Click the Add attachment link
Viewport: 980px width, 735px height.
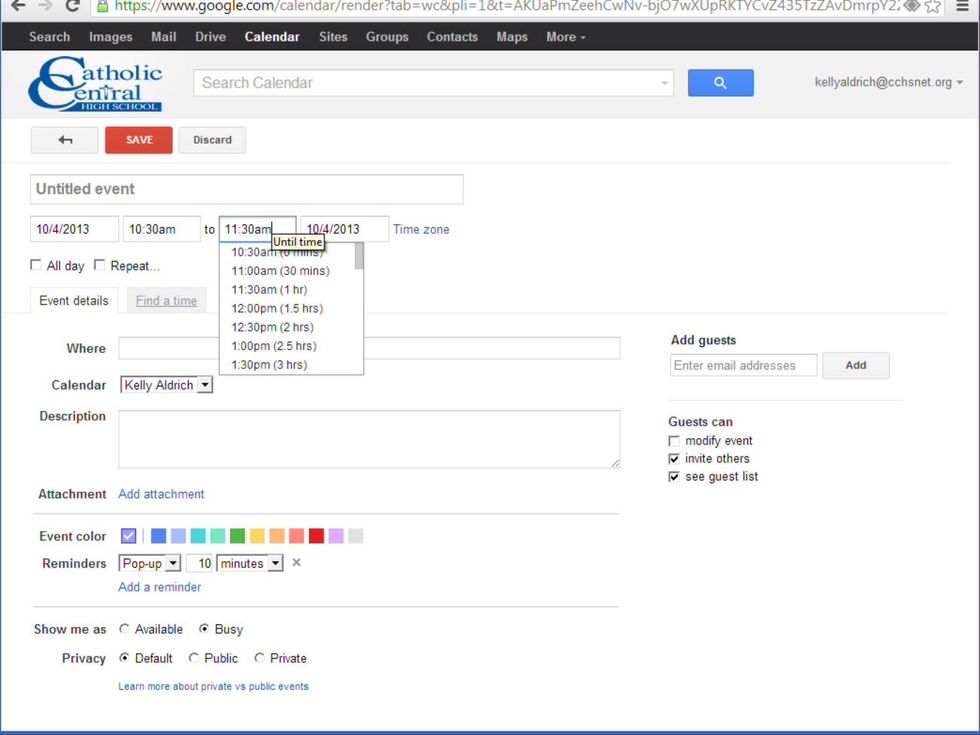coord(161,494)
